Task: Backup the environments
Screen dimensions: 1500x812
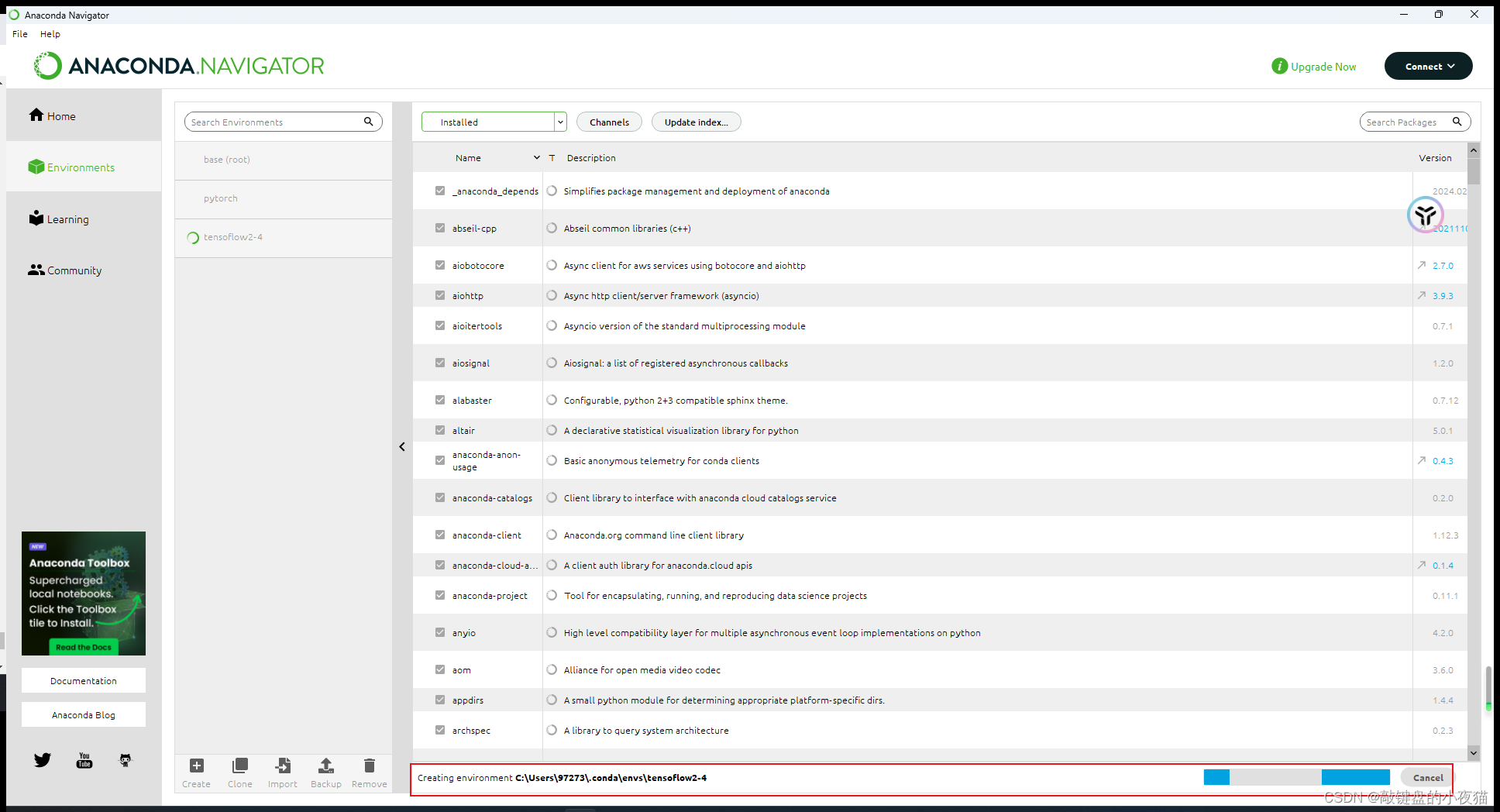Action: tap(326, 772)
